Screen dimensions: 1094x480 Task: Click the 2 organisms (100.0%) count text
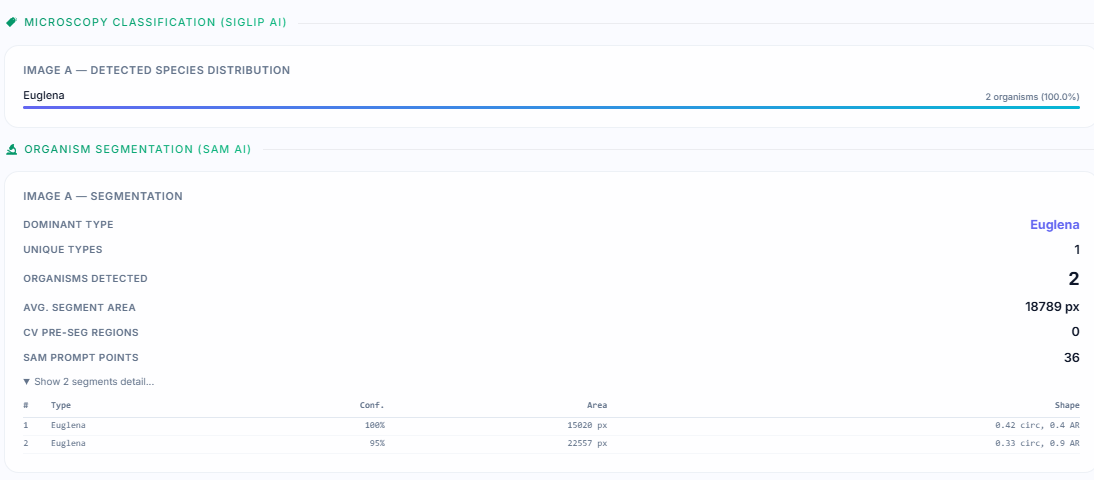coord(1032,97)
